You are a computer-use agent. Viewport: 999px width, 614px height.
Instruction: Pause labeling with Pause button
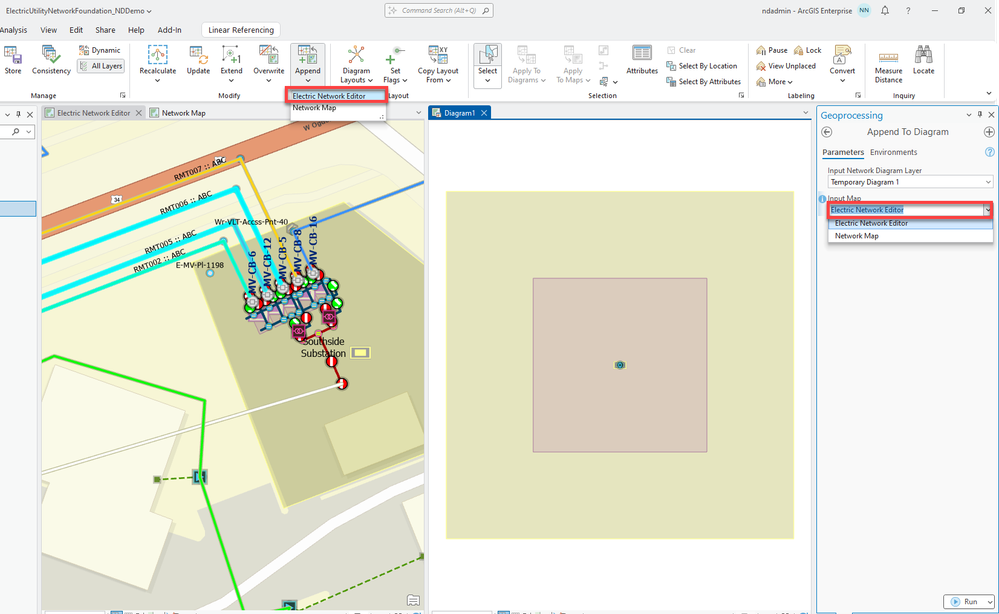coord(772,50)
